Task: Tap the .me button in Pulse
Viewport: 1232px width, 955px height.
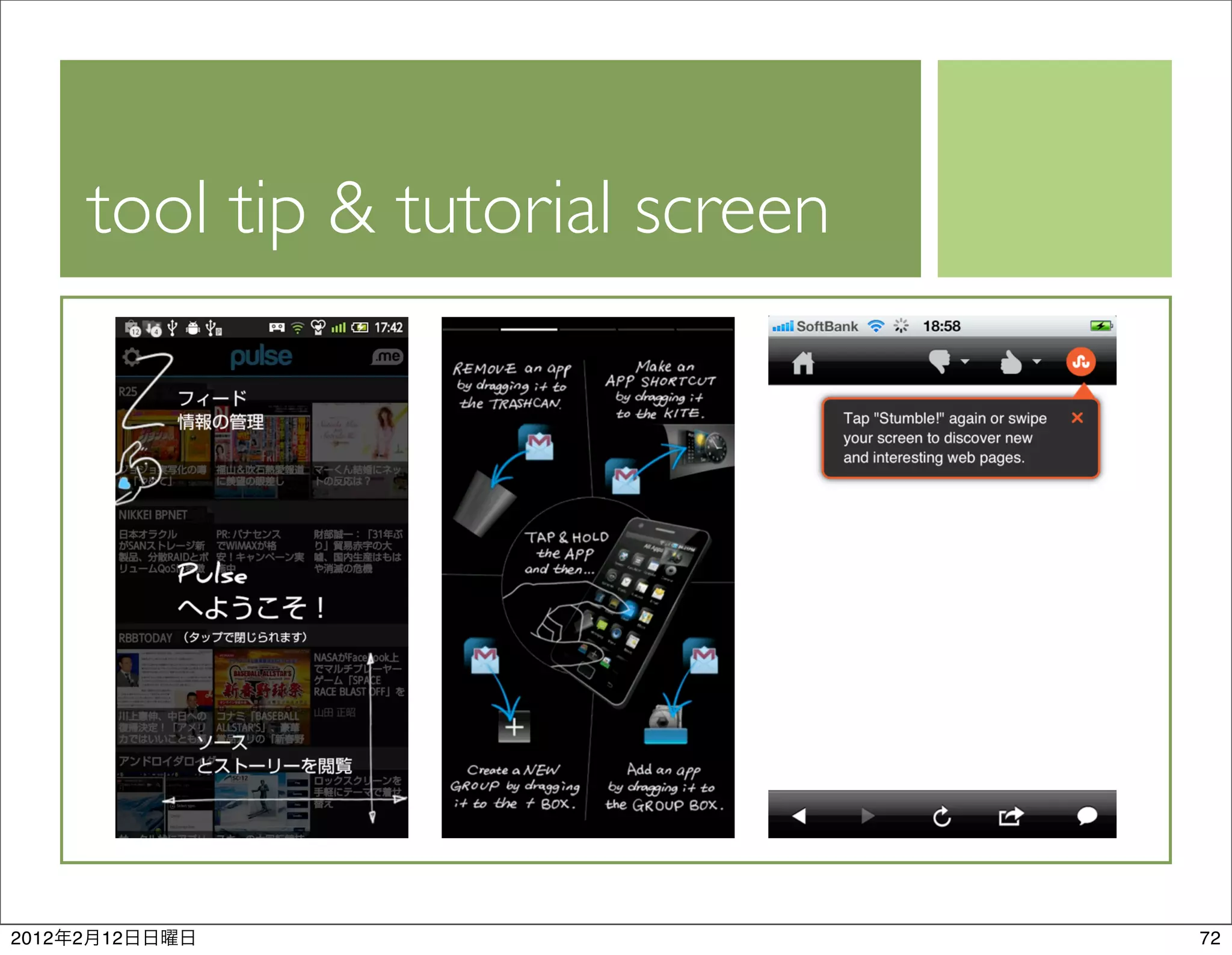Action: click(x=387, y=356)
